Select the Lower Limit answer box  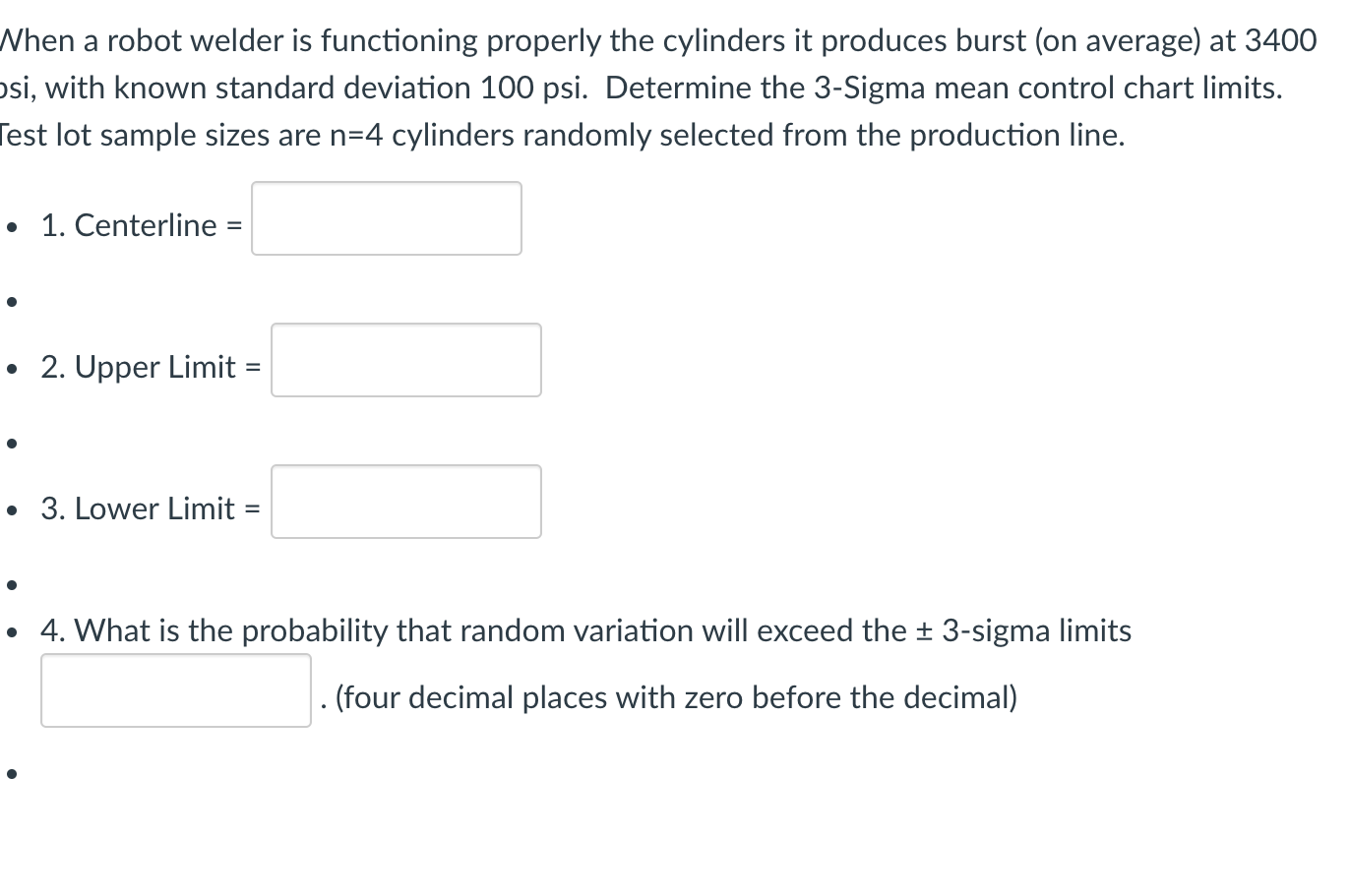click(x=405, y=502)
